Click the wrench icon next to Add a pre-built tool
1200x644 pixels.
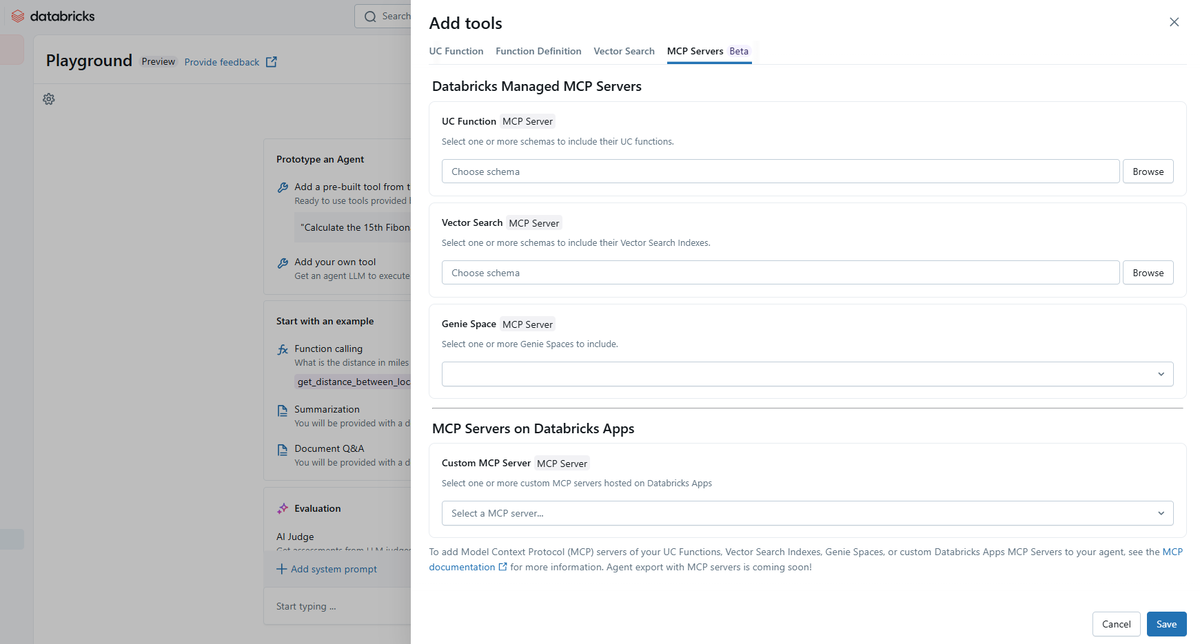pos(283,187)
